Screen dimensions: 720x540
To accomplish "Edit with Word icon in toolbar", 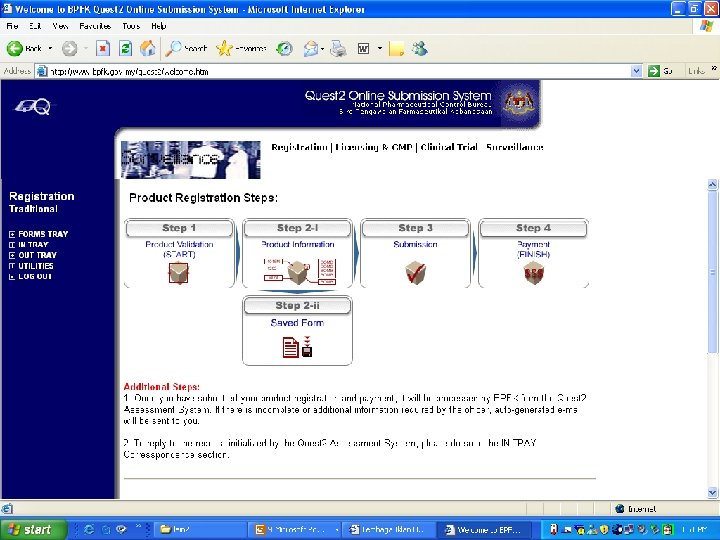I will [363, 48].
